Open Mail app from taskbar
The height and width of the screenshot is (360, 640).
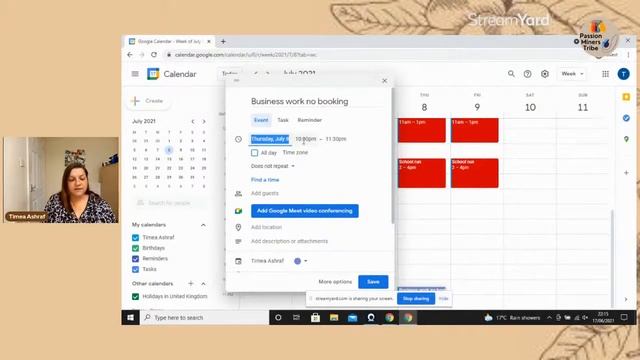click(x=352, y=318)
